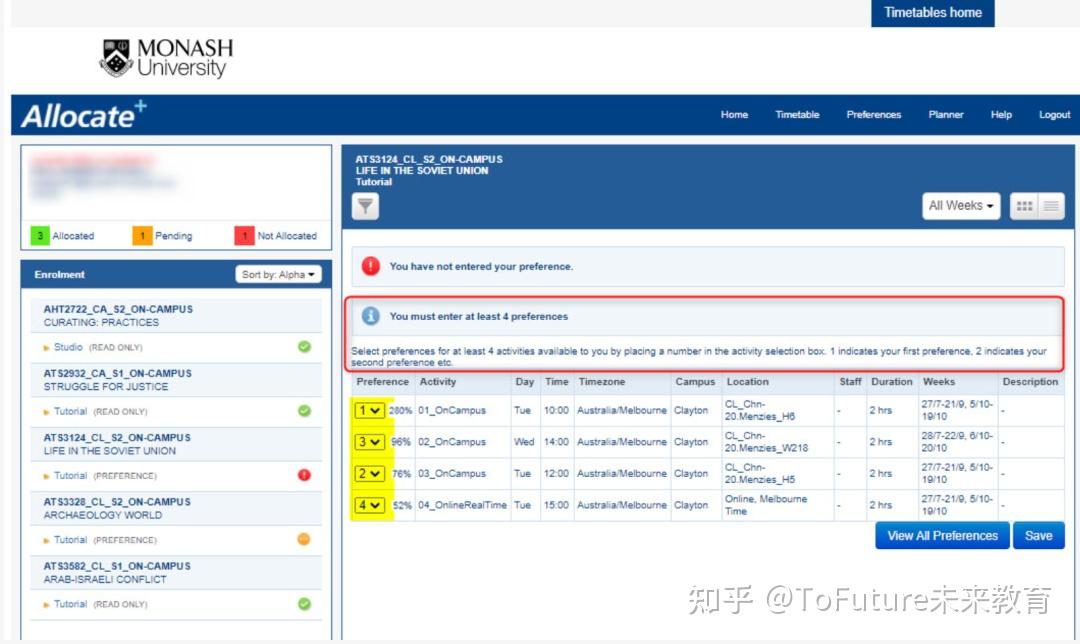Open the Planner menu item
1080x644 pixels.
[x=945, y=115]
